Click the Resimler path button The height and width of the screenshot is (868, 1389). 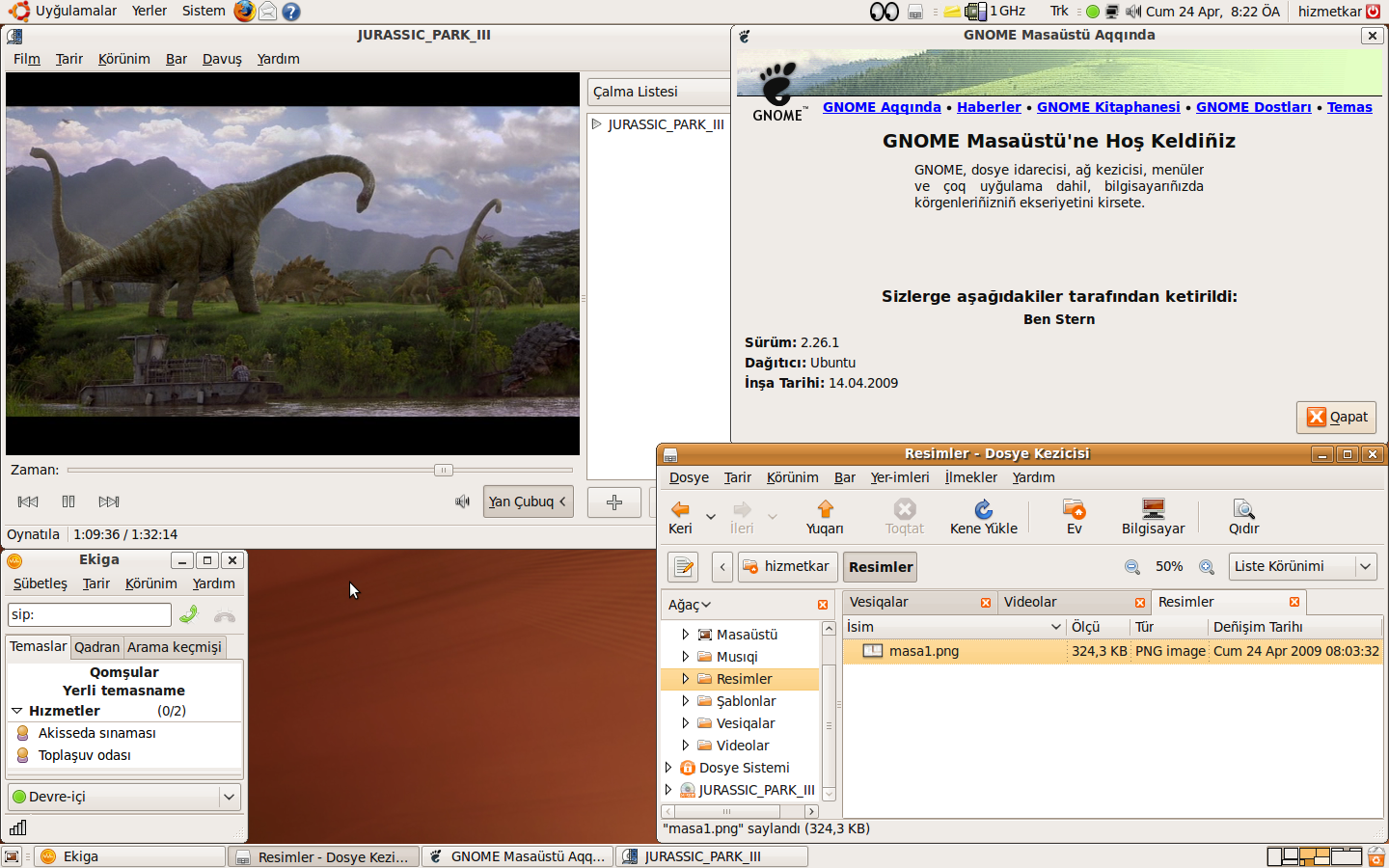881,567
